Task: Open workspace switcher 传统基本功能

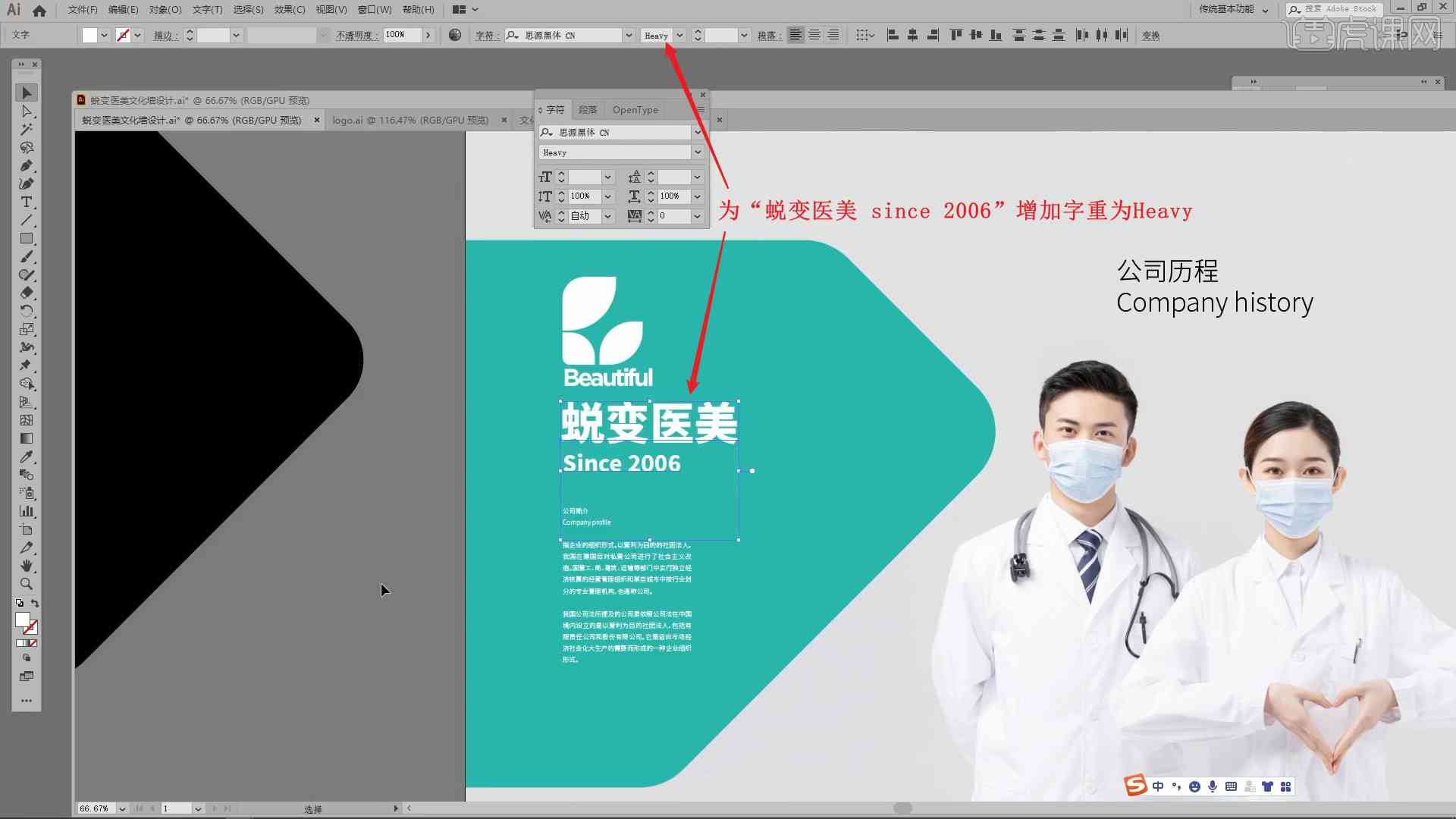Action: pyautogui.click(x=1233, y=10)
